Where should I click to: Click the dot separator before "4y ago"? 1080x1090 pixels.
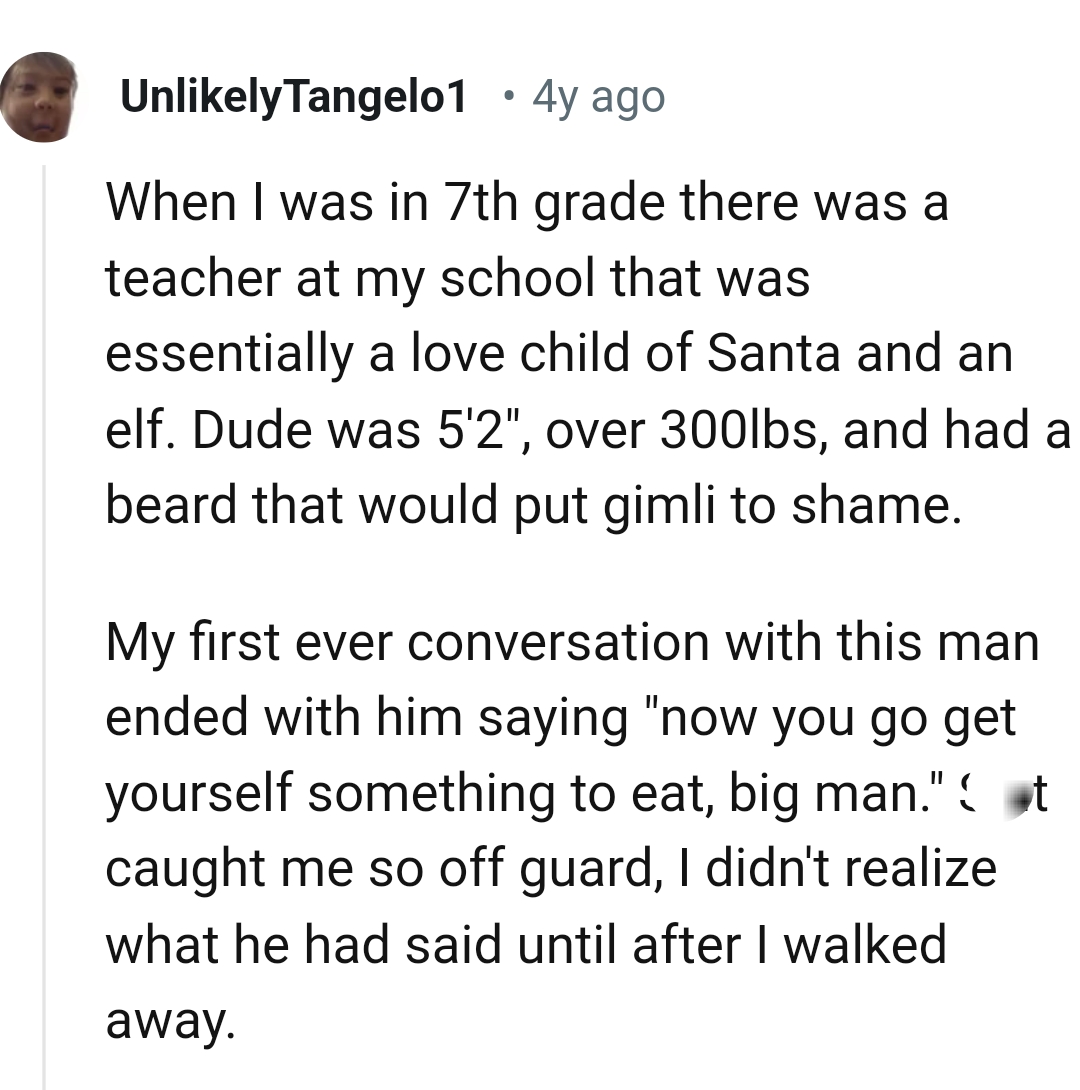coord(510,97)
